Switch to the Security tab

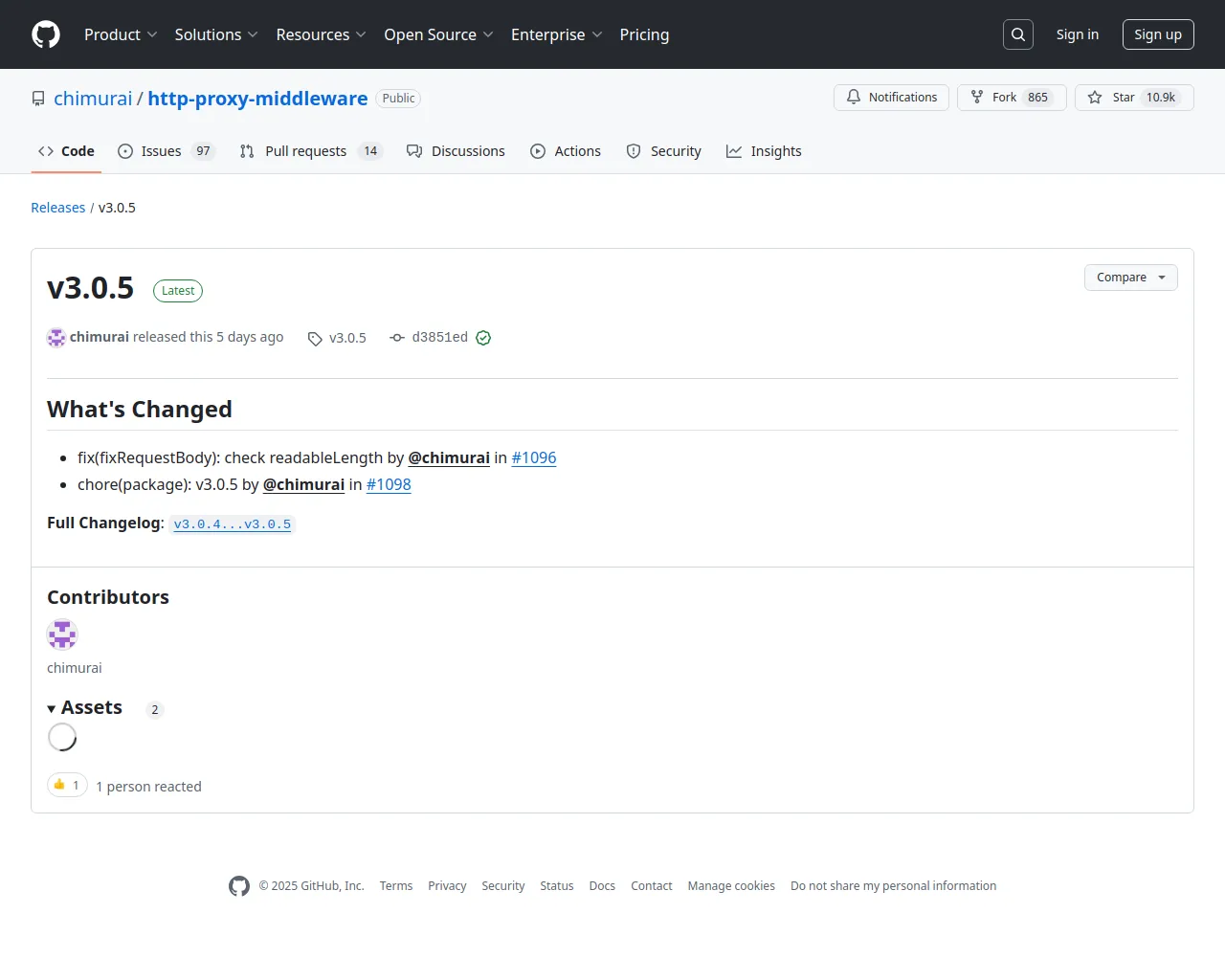click(664, 151)
